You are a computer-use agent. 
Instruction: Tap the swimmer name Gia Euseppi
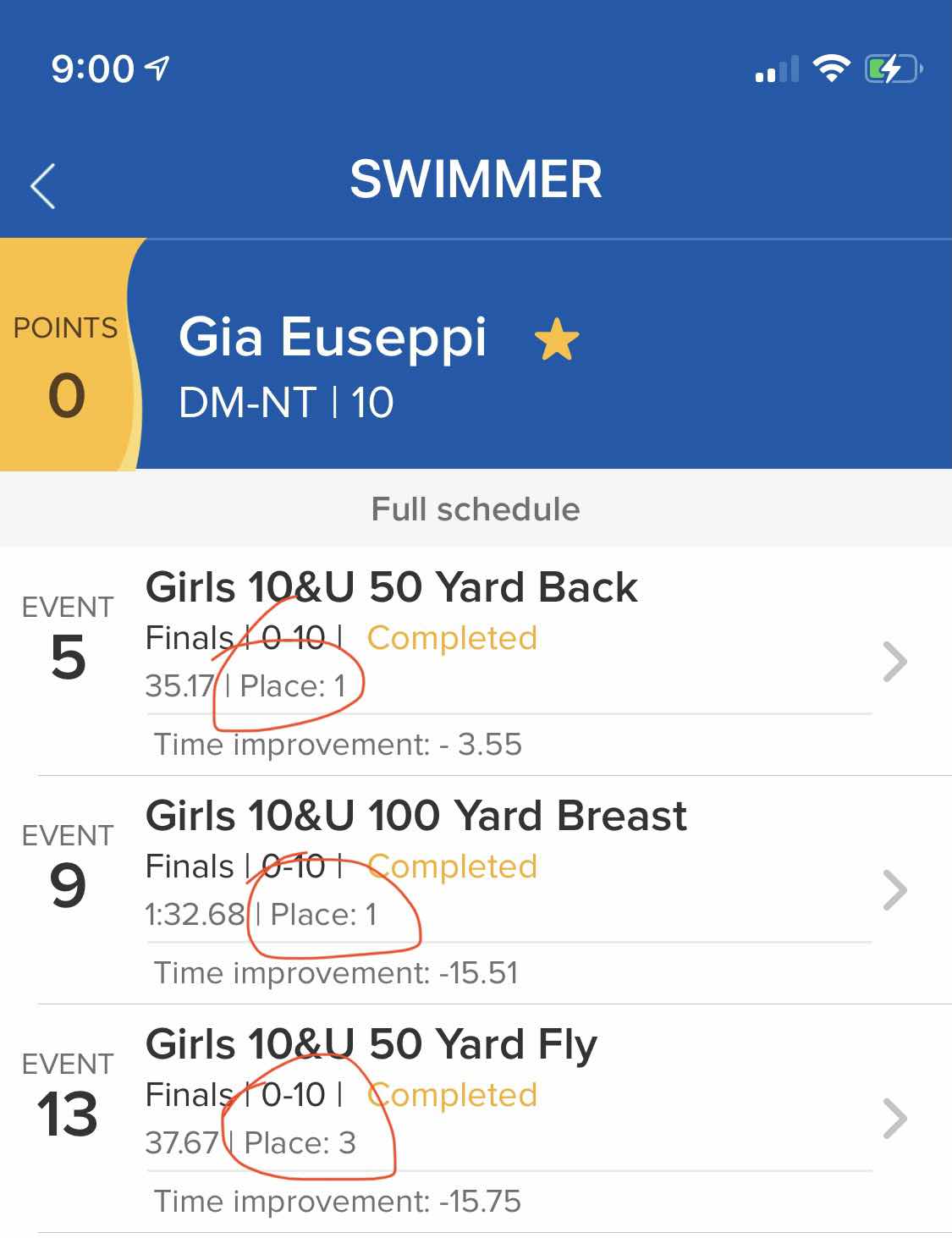333,338
